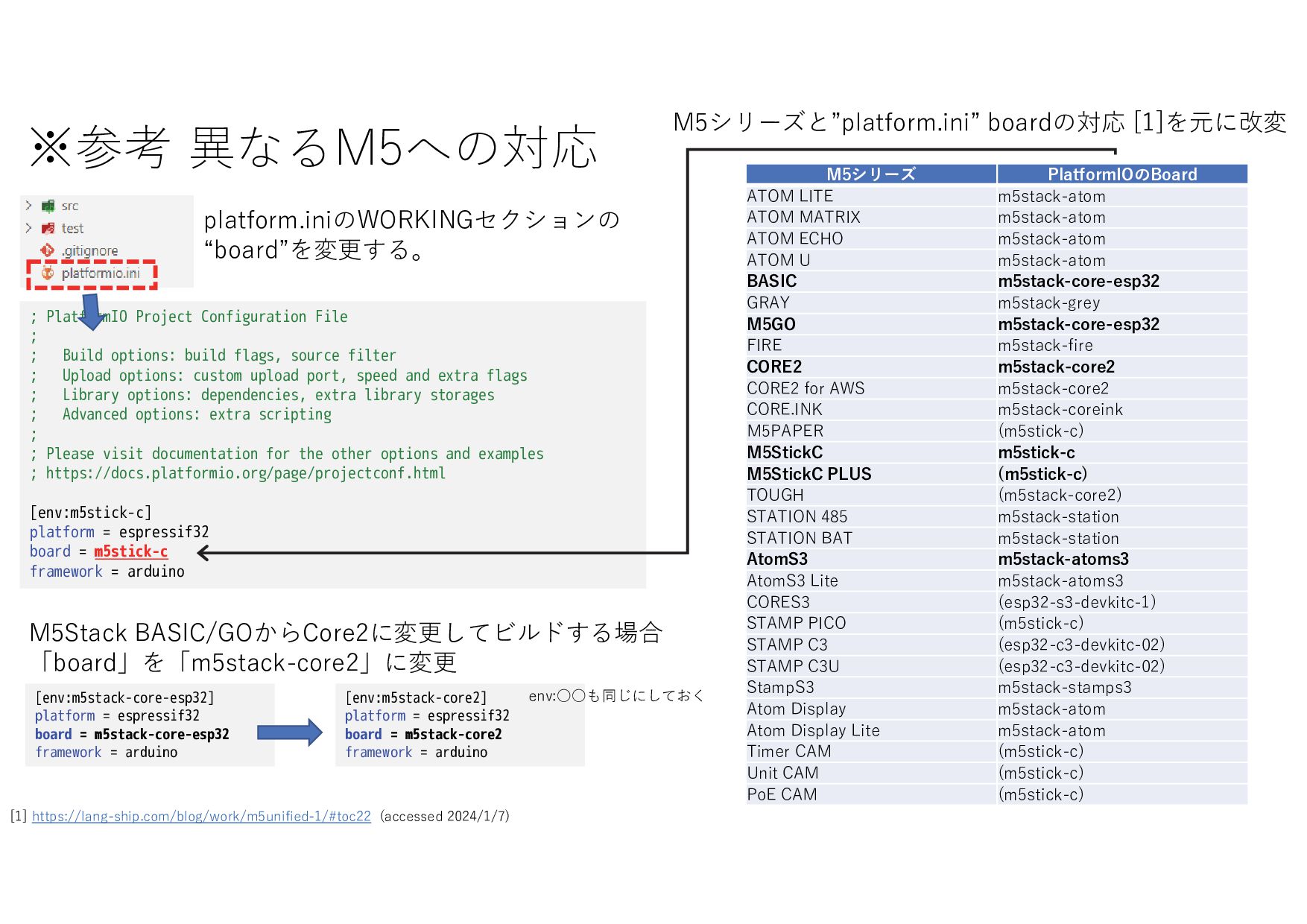This screenshot has height=924, width=1307.
Task: Click the ATOM LITE table cell
Action: click(871, 196)
